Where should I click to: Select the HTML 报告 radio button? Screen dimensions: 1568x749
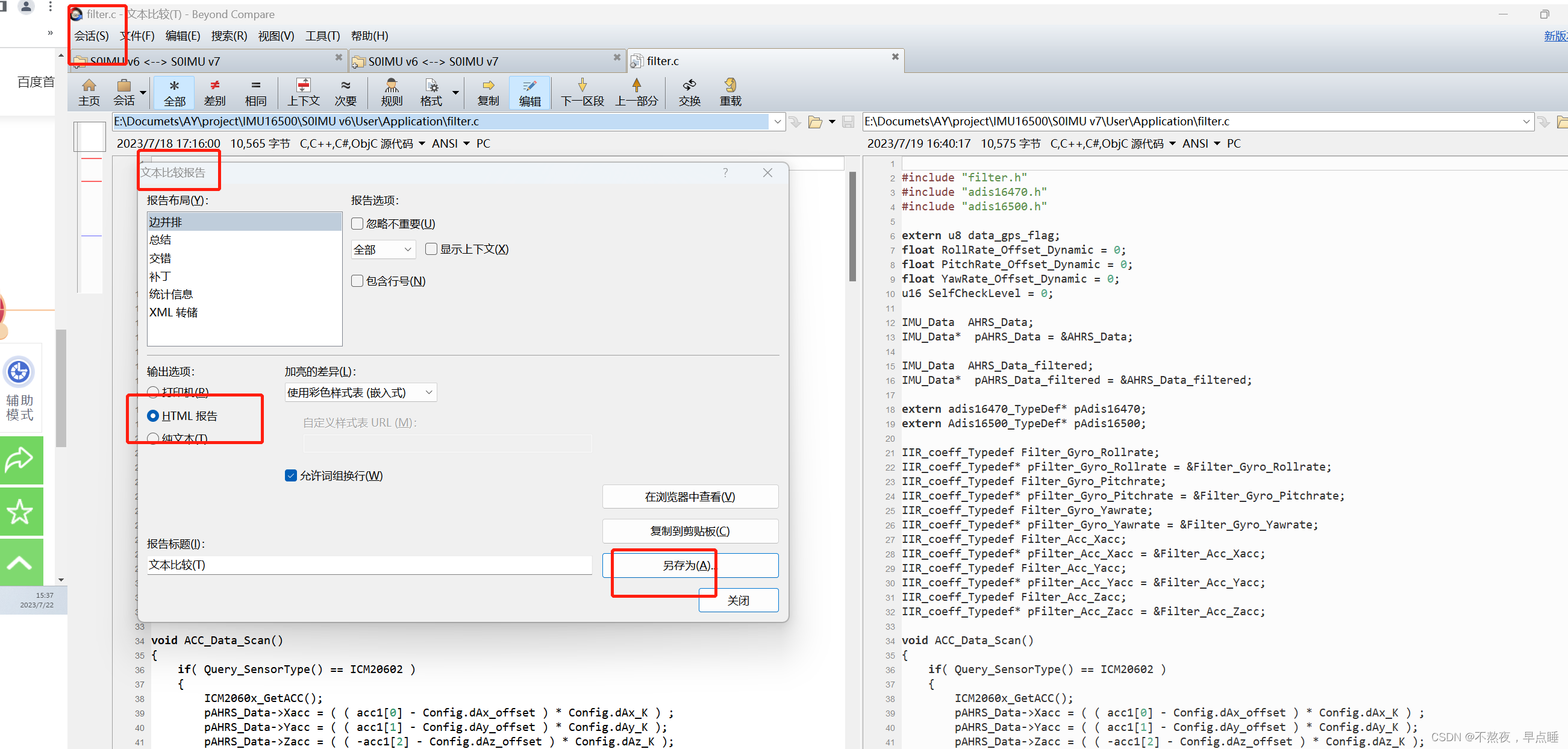[153, 416]
